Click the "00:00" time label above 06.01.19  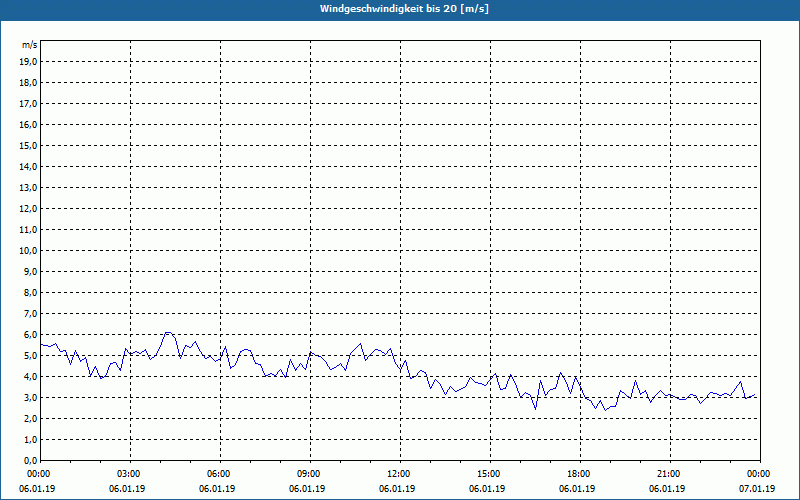tap(40, 474)
